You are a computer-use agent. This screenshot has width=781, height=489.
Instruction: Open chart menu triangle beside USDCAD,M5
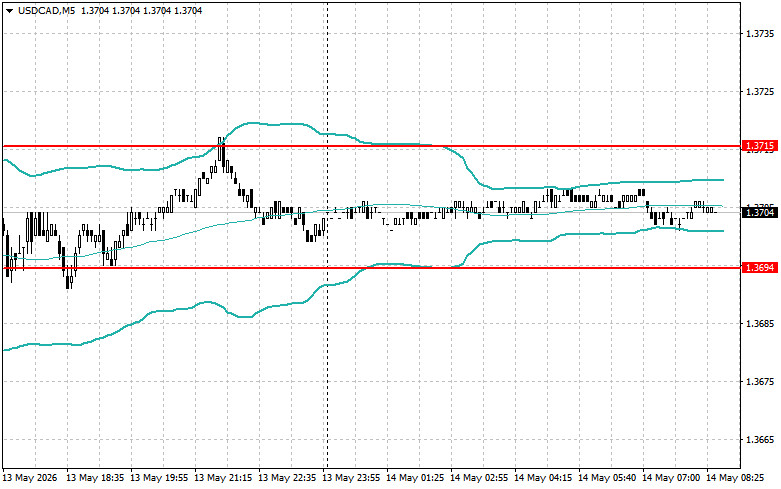coord(9,11)
